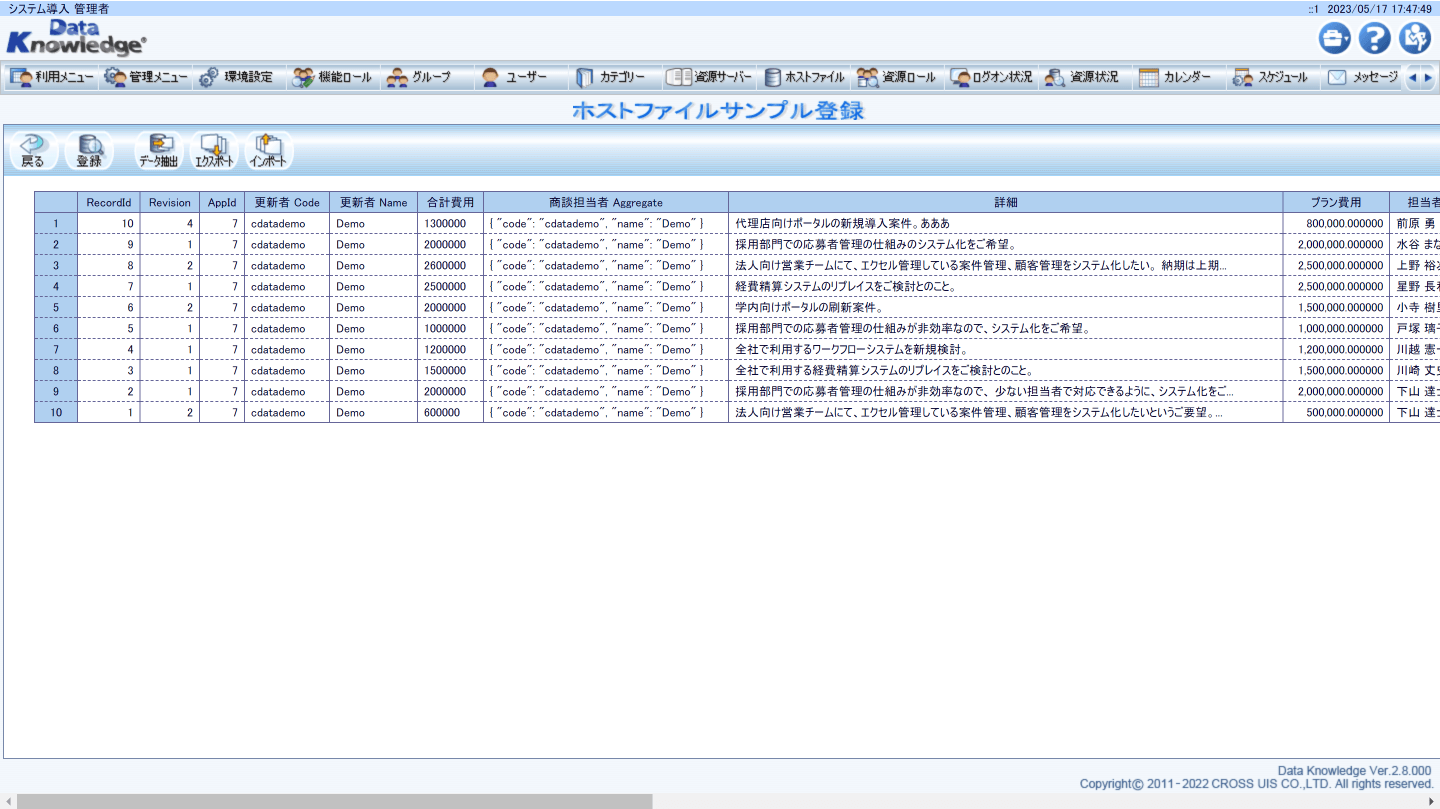Click the 環境設定 button
The height and width of the screenshot is (809, 1440).
pyautogui.click(x=239, y=76)
